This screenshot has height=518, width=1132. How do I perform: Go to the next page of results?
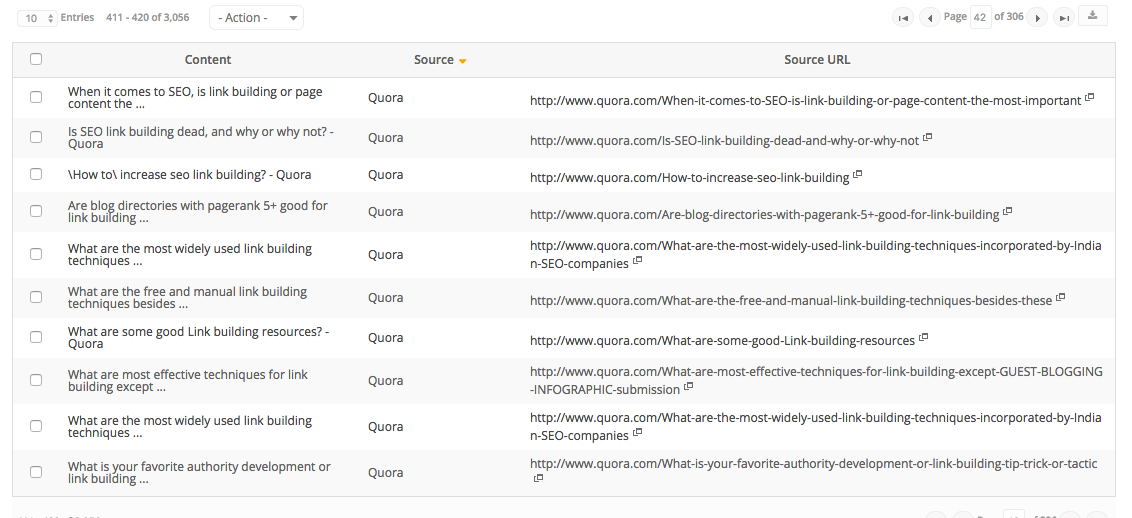pyautogui.click(x=1037, y=18)
